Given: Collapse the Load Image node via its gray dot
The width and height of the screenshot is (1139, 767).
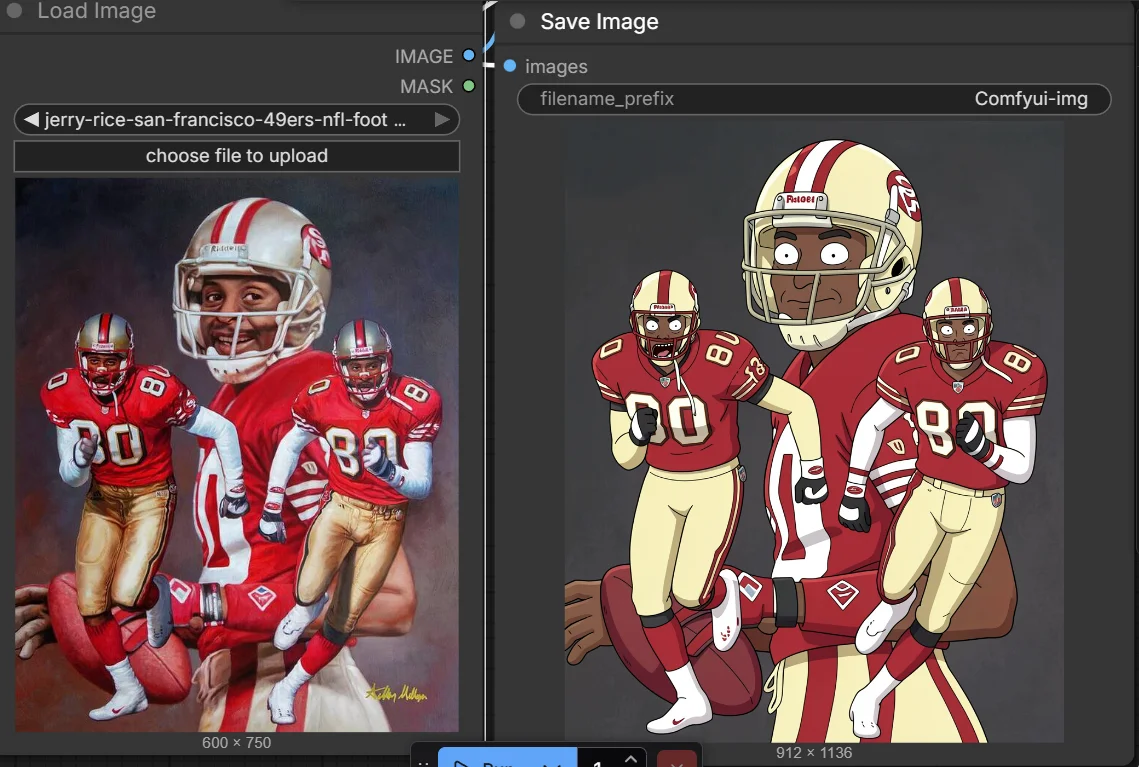Looking at the screenshot, I should [15, 10].
